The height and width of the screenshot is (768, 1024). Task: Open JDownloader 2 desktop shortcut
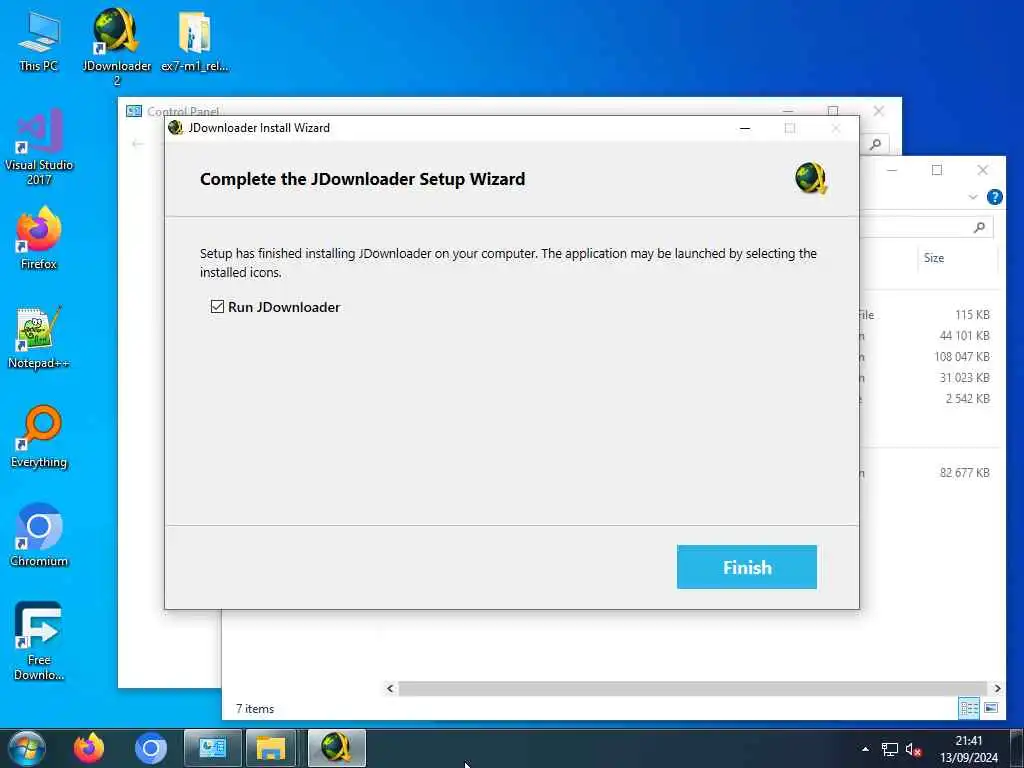pyautogui.click(x=116, y=47)
